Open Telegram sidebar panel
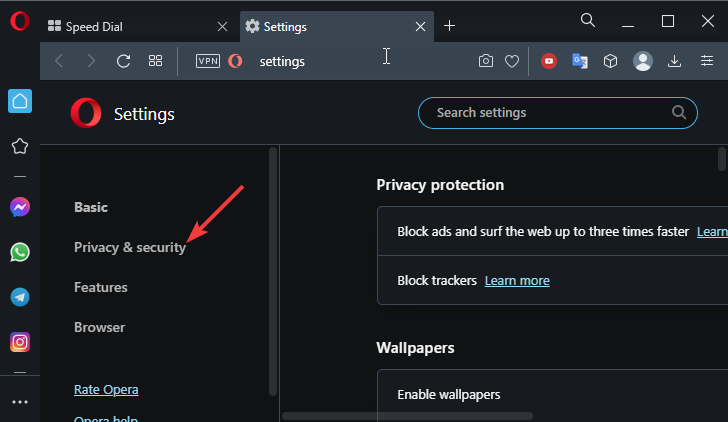The width and height of the screenshot is (728, 422). pyautogui.click(x=20, y=297)
